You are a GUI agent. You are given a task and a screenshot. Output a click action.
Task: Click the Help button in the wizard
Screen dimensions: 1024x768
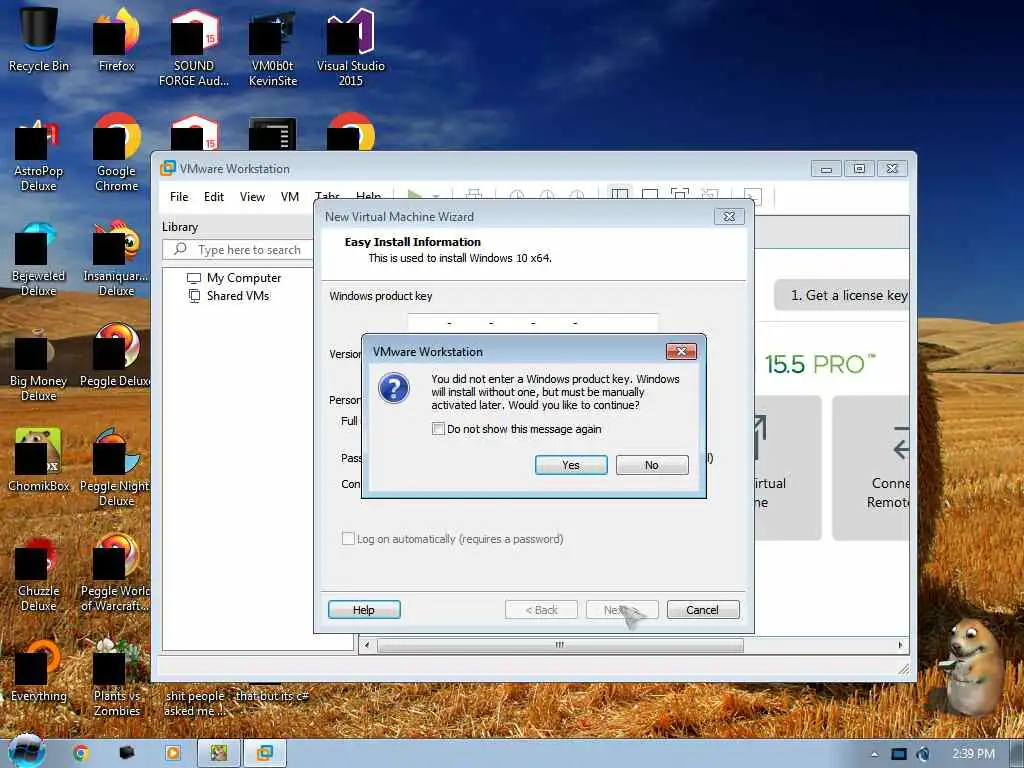coord(364,610)
